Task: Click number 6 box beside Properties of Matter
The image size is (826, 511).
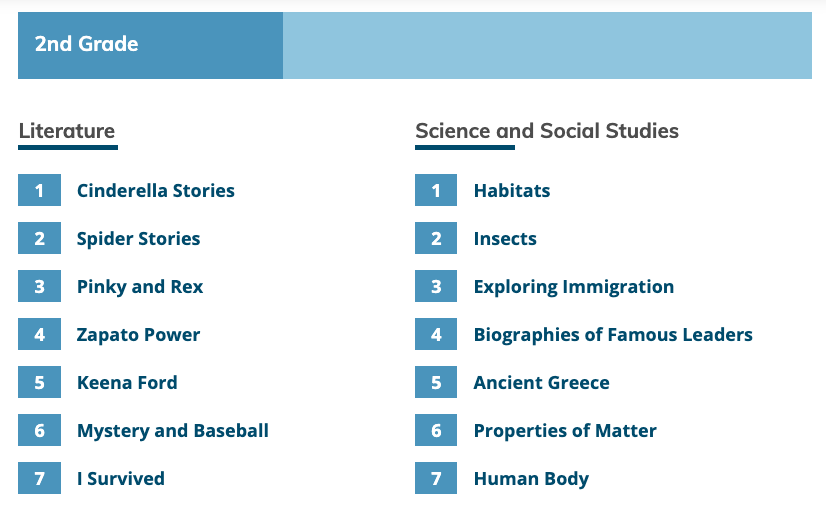Action: click(436, 430)
